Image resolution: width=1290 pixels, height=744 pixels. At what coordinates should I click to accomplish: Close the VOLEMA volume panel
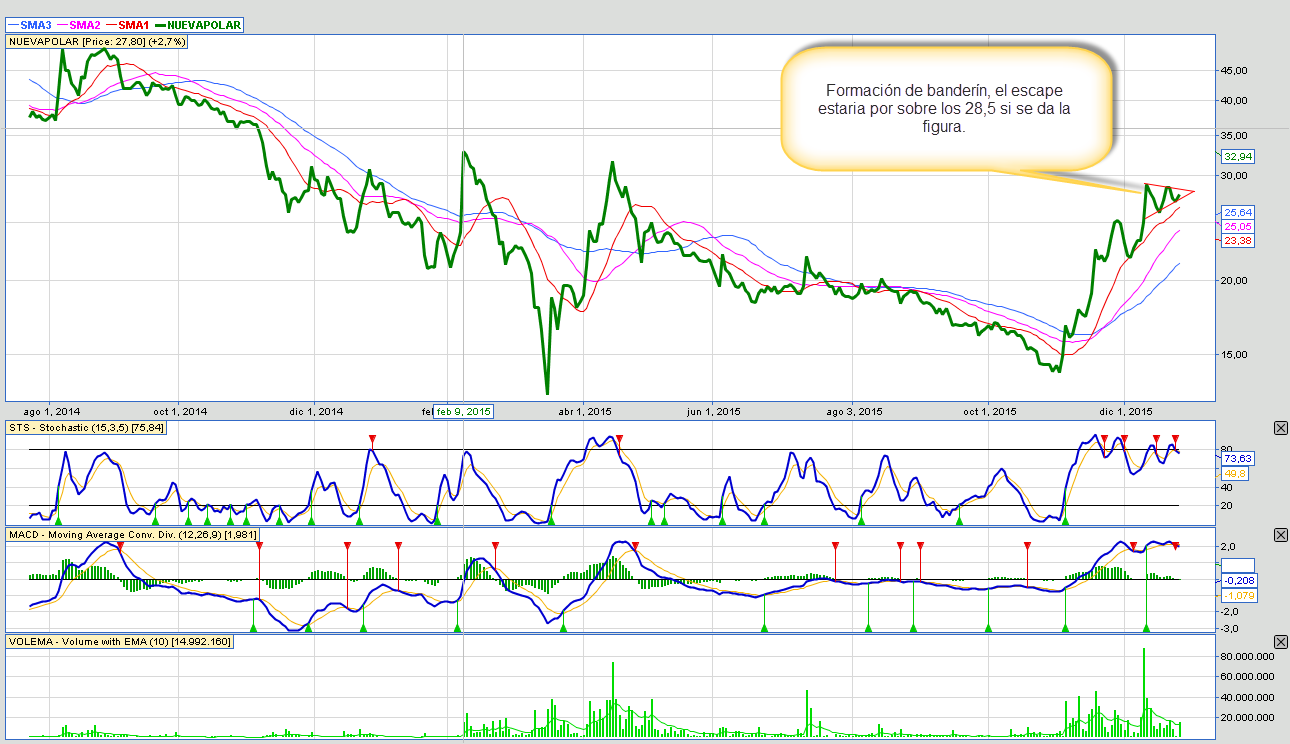1281,641
